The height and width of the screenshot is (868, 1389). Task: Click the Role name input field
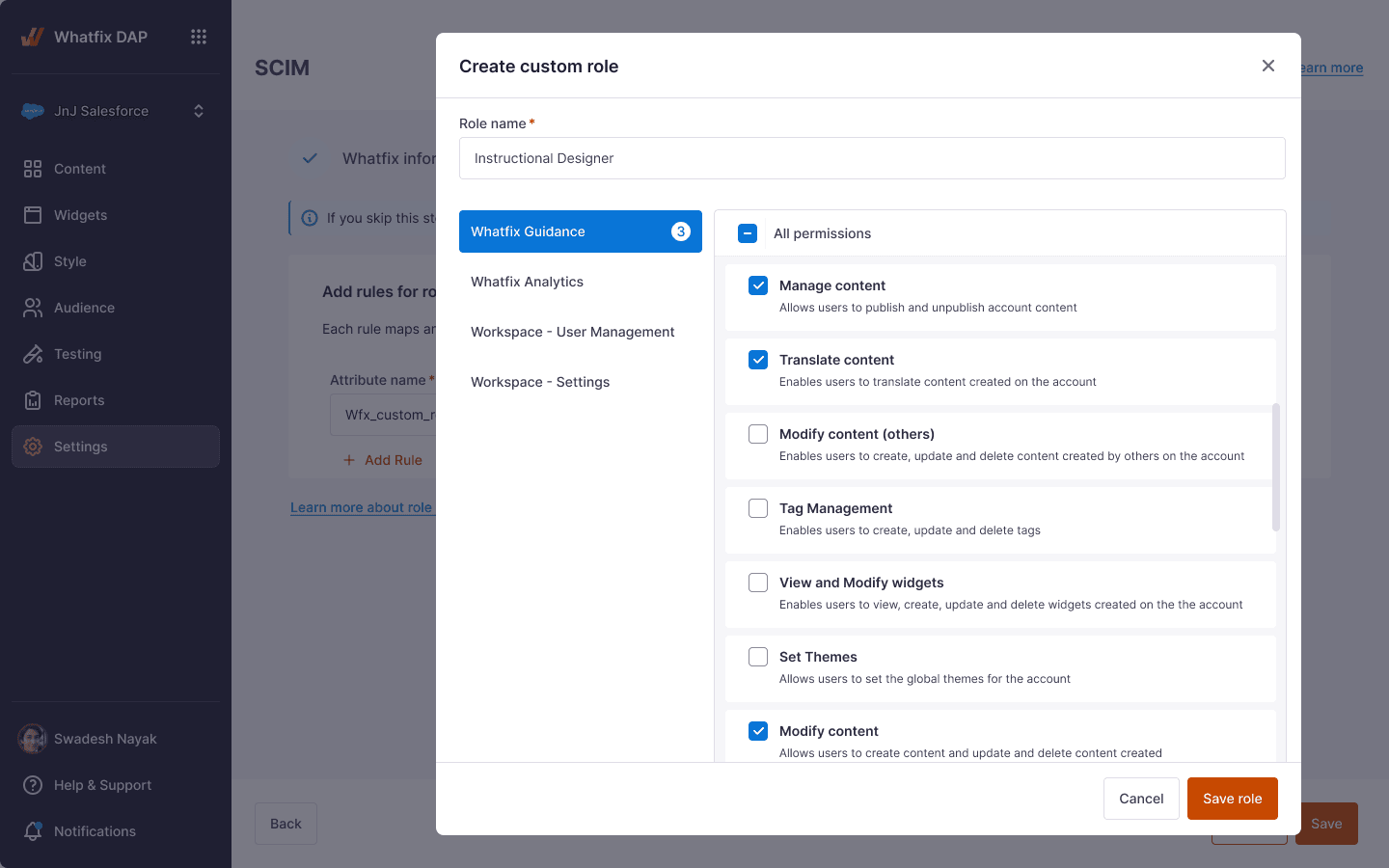point(872,158)
